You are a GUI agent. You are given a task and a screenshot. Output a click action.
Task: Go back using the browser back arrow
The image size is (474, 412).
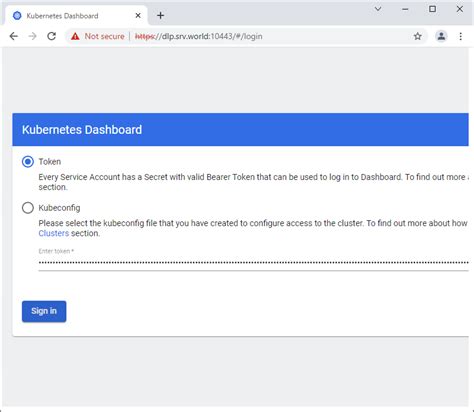click(x=14, y=36)
